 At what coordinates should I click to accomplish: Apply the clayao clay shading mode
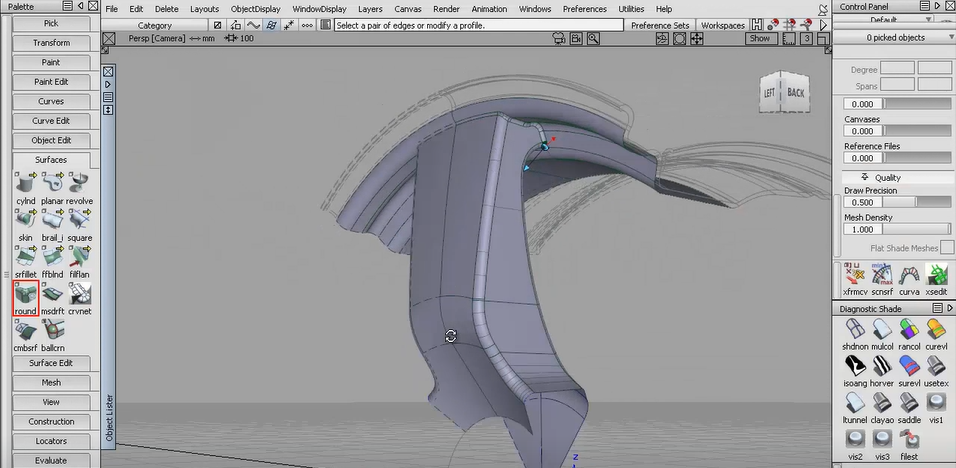pos(882,403)
